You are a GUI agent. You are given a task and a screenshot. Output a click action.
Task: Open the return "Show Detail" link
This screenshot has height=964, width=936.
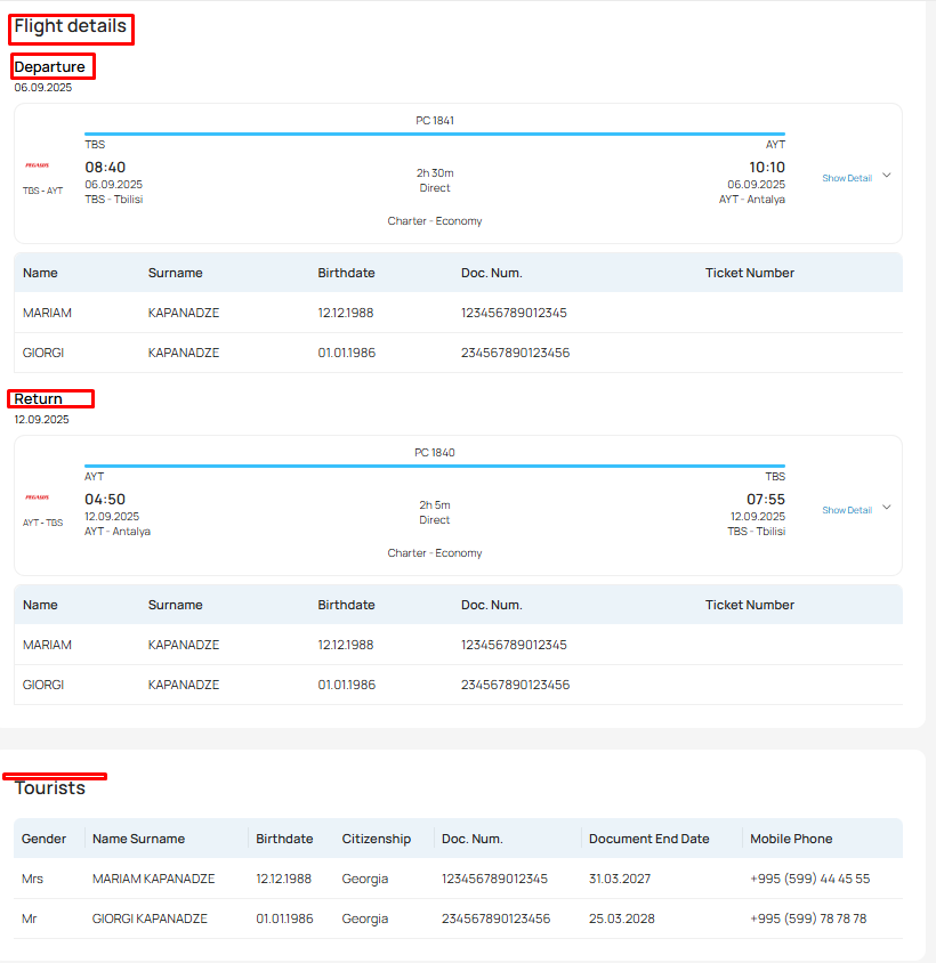pos(845,509)
